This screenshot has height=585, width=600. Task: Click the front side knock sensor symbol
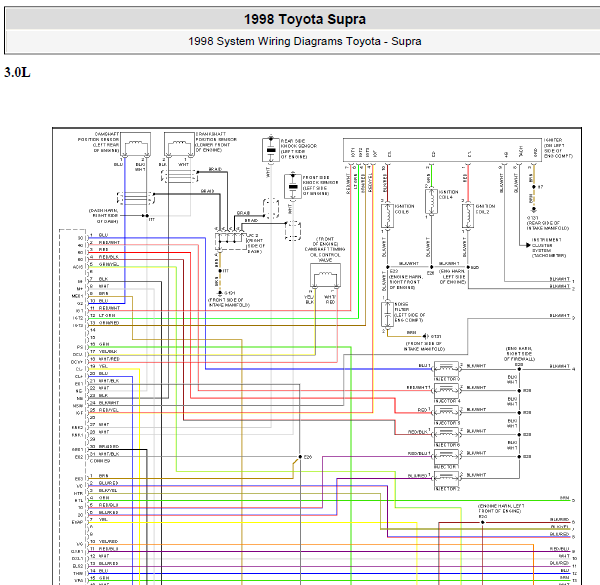point(293,186)
